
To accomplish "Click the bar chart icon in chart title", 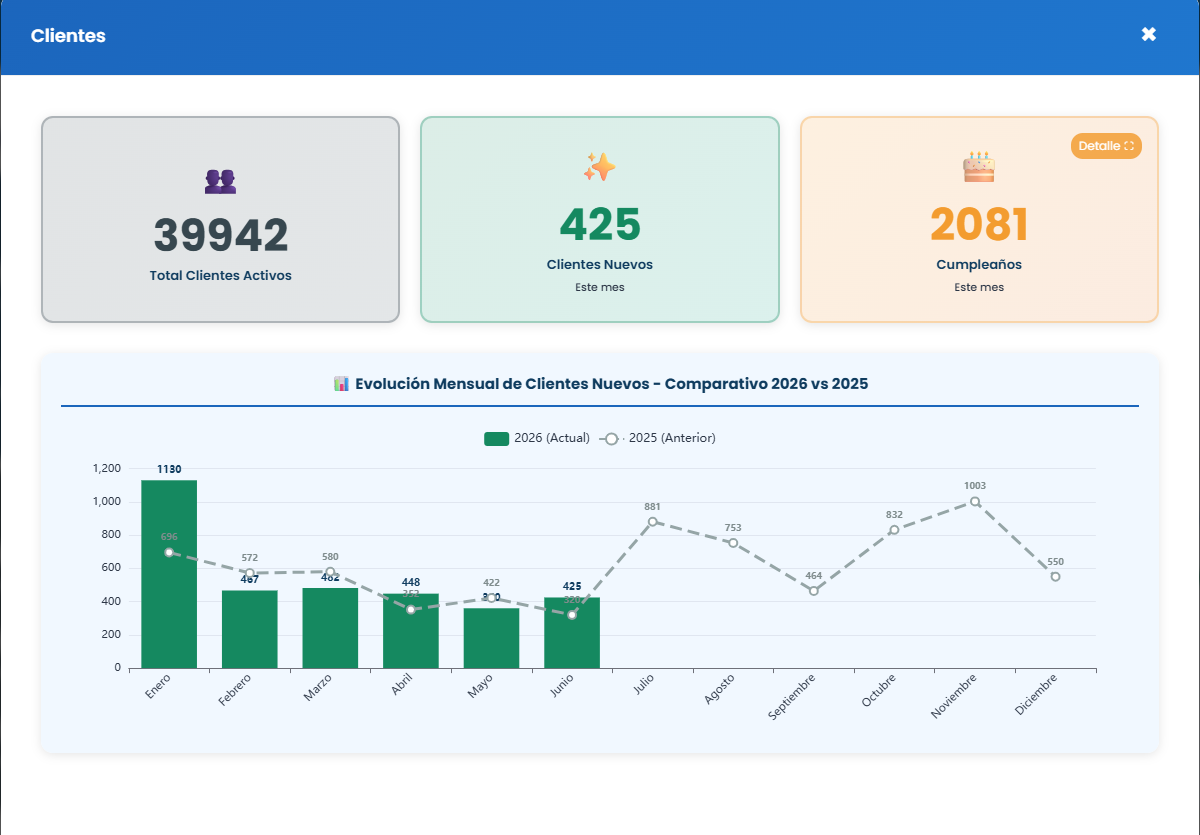I will (341, 384).
